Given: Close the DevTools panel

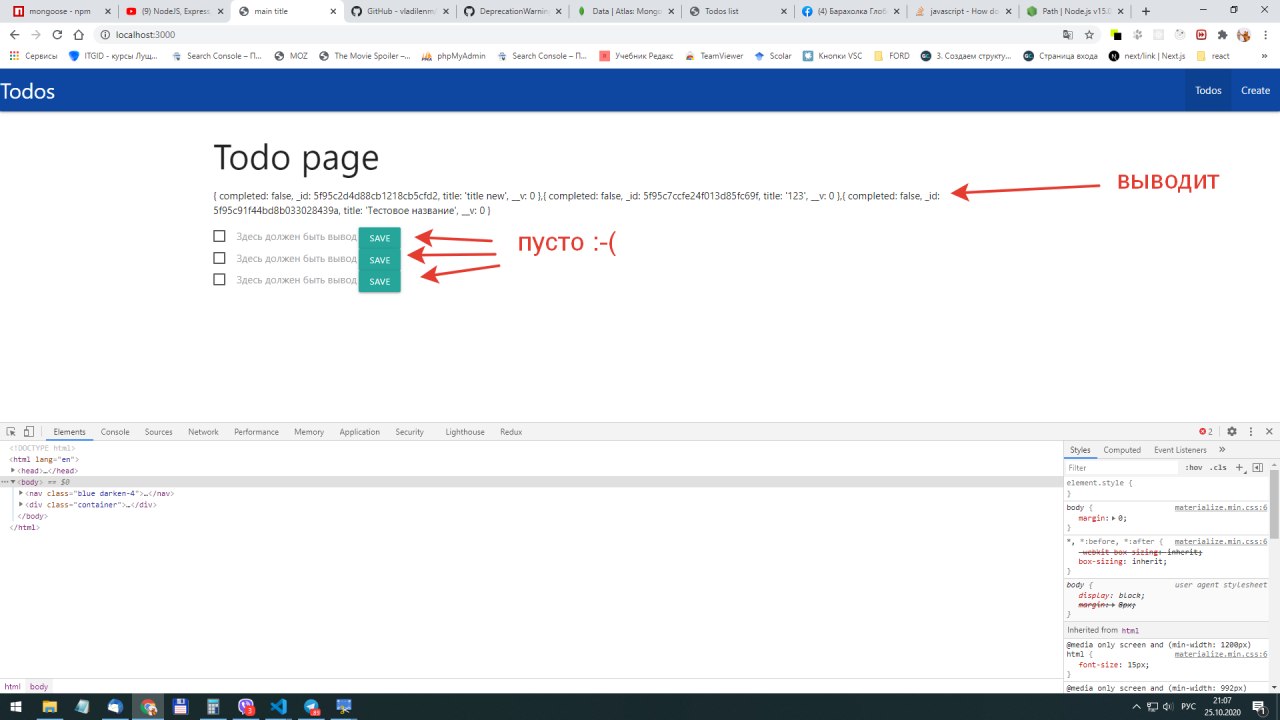Looking at the screenshot, I should coord(1269,432).
